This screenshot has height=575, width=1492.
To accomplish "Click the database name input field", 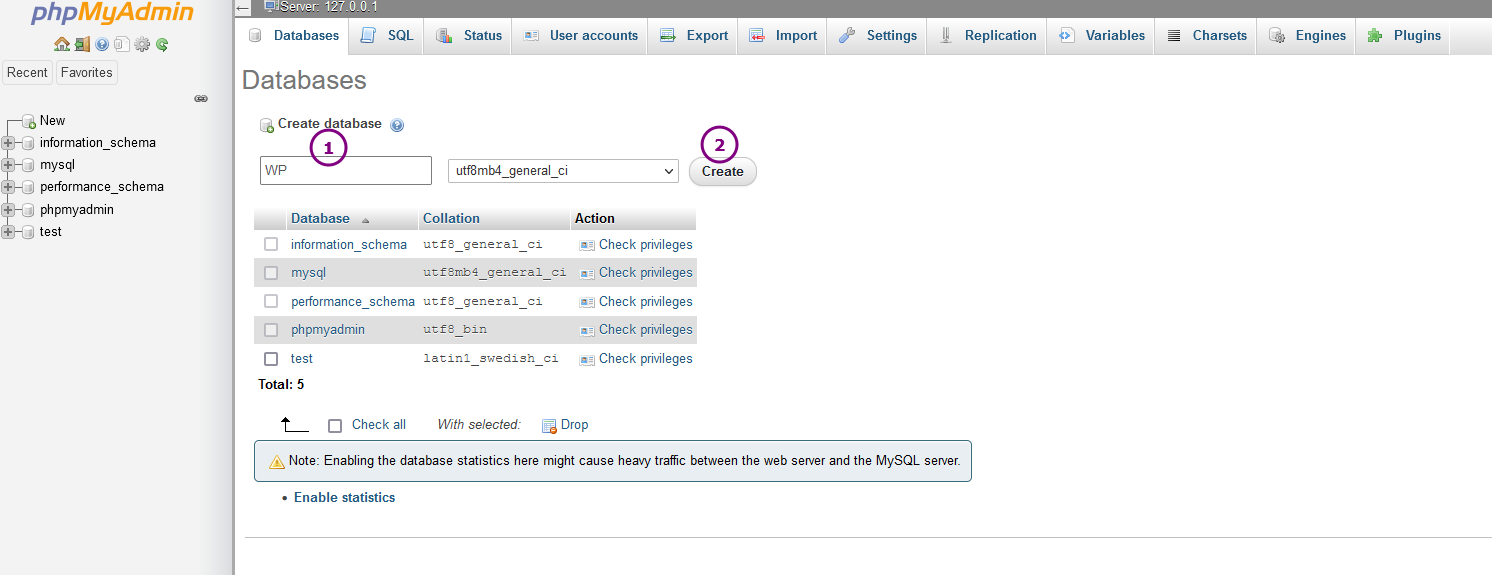I will point(346,171).
